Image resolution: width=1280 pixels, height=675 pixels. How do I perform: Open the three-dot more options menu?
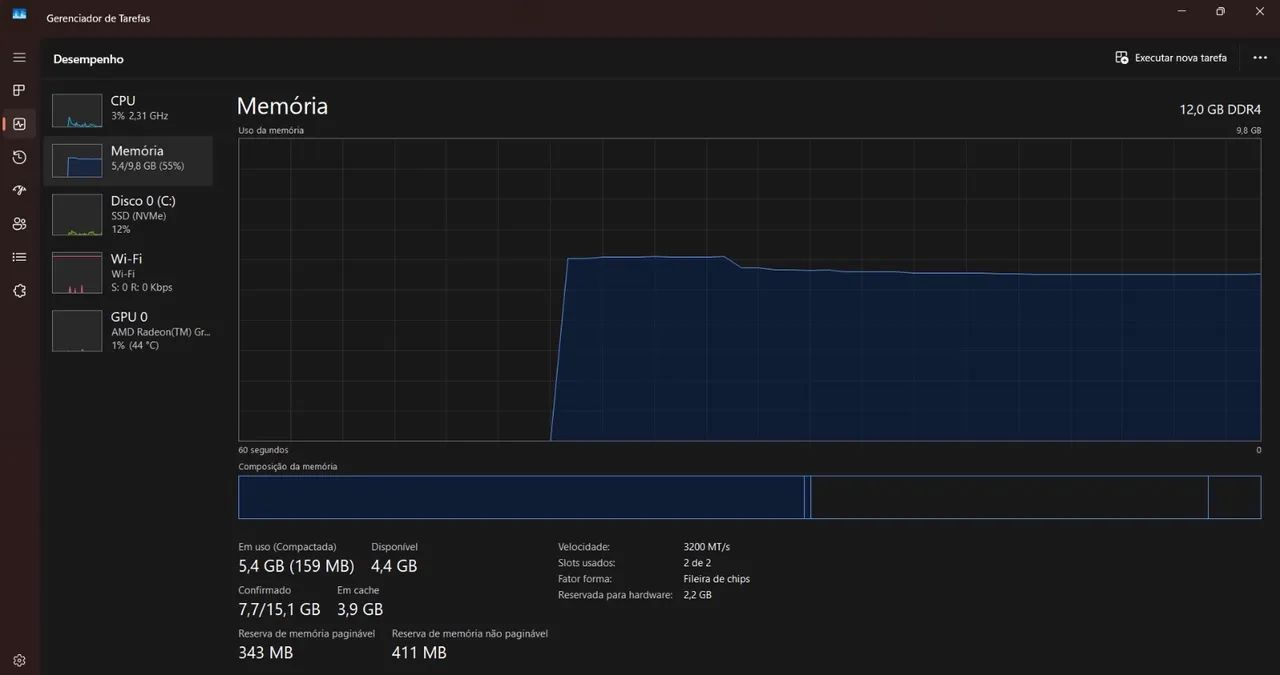click(x=1260, y=58)
